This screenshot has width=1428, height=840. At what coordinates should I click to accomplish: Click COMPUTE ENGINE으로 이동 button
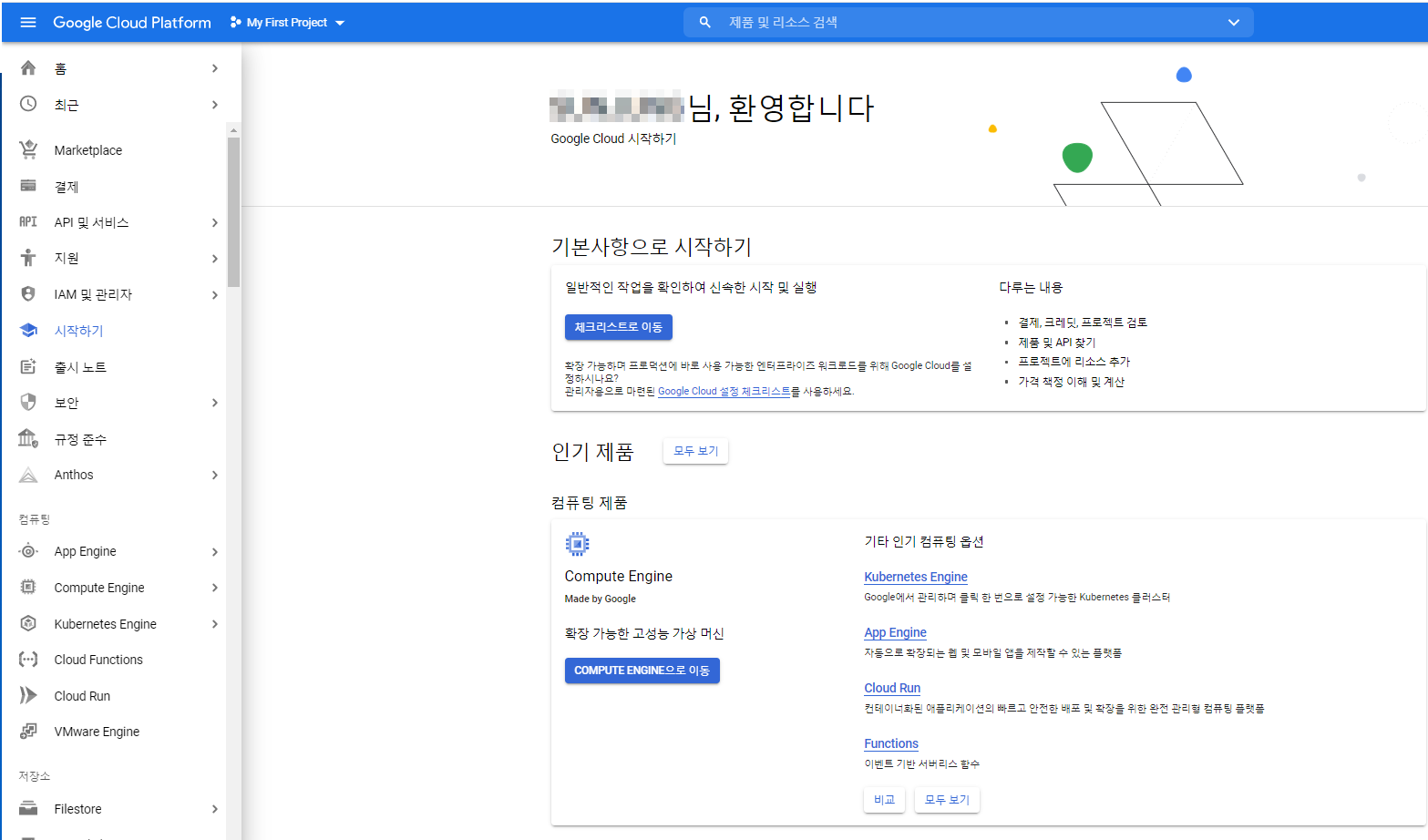642,671
